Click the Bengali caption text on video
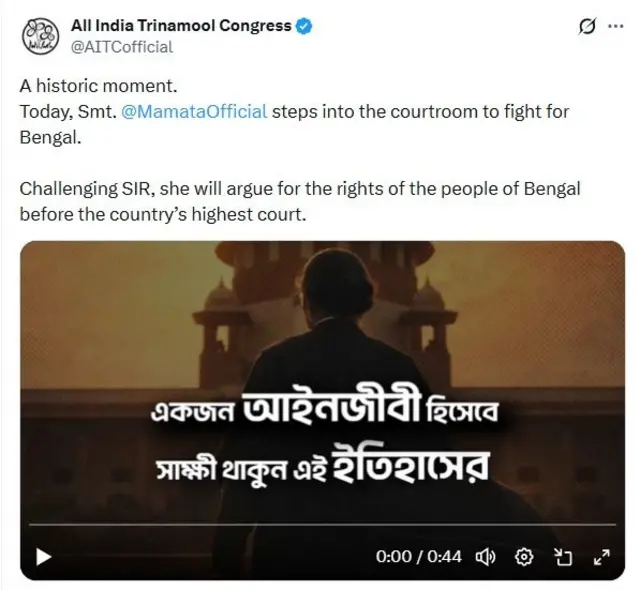 click(322, 439)
